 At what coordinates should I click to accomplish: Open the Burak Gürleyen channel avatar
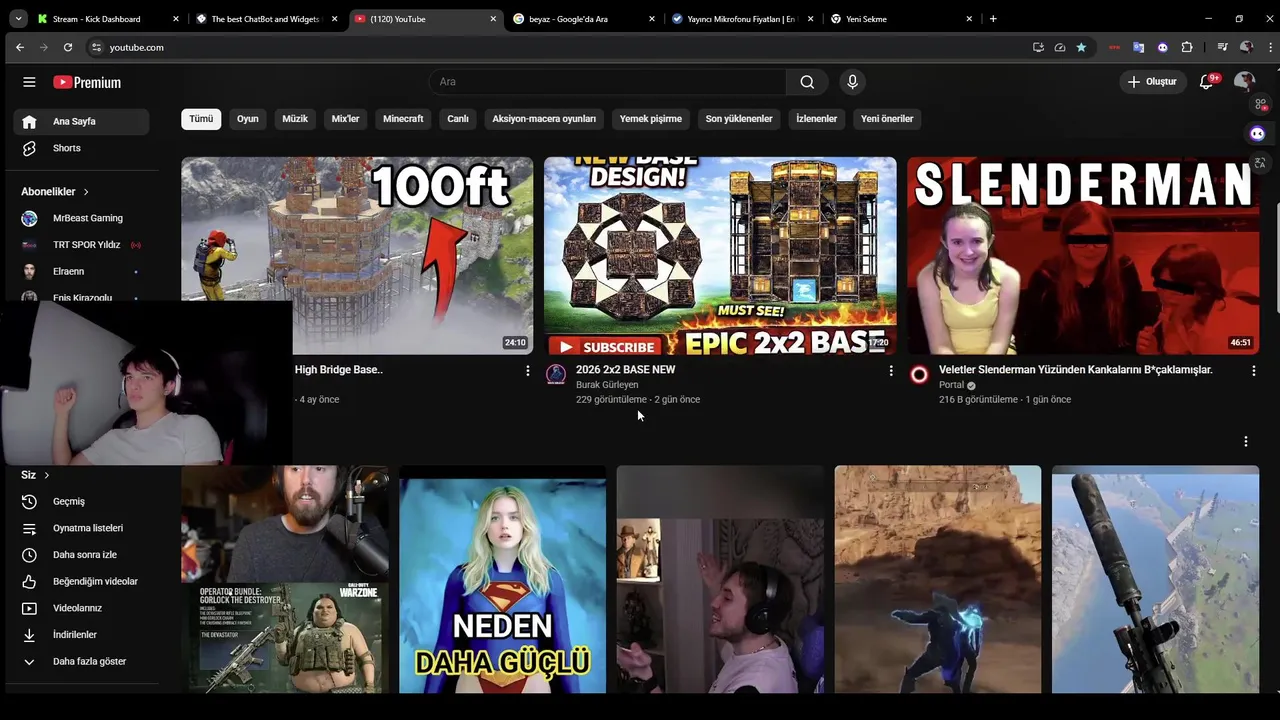(x=556, y=375)
